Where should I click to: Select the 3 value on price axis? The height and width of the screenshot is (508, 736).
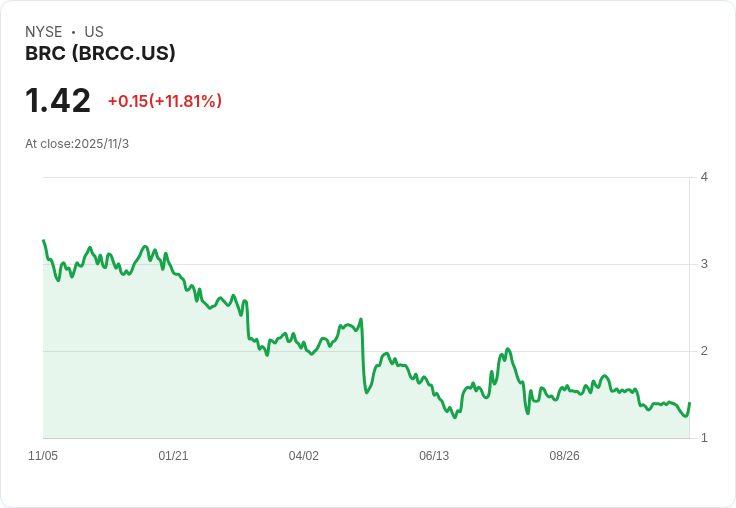coord(704,264)
